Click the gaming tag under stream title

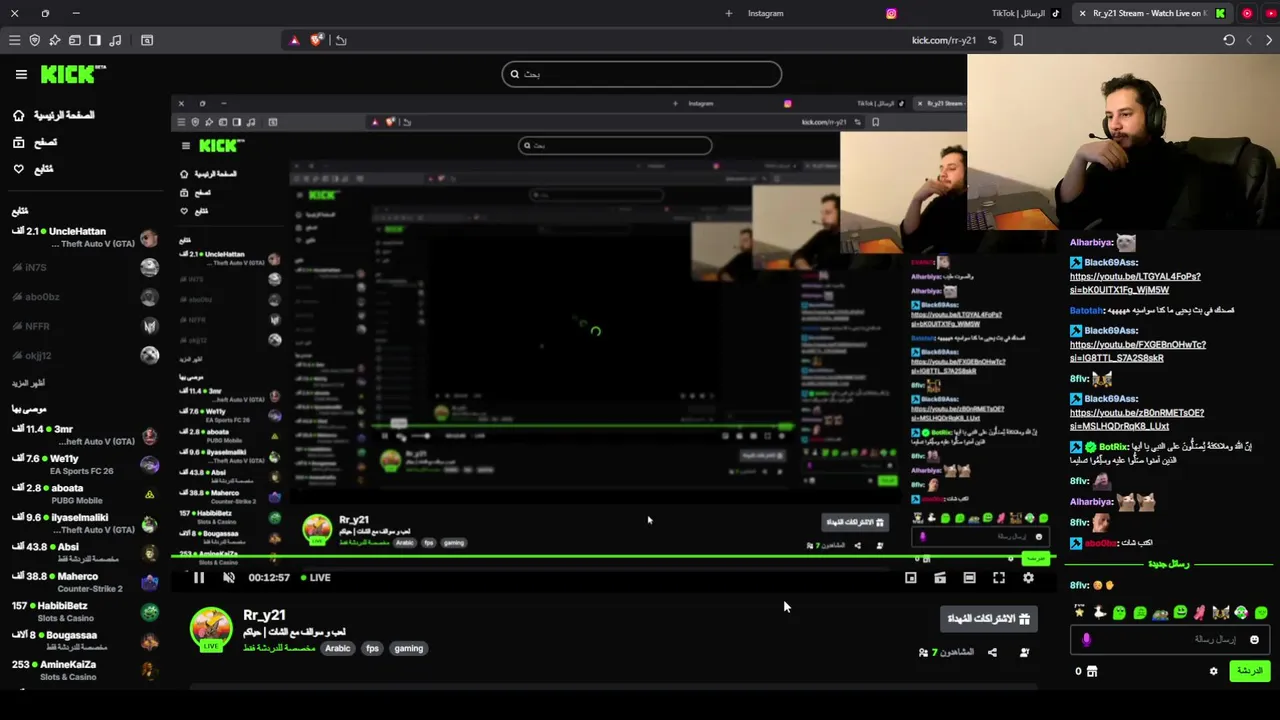tap(408, 648)
